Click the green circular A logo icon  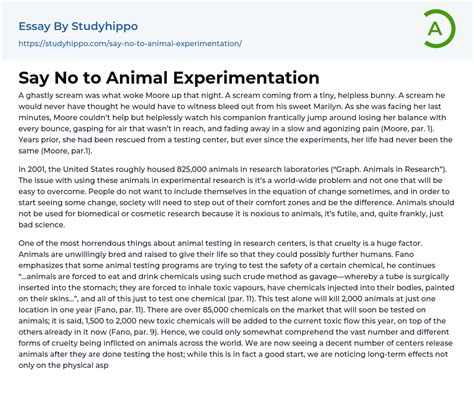(x=439, y=29)
